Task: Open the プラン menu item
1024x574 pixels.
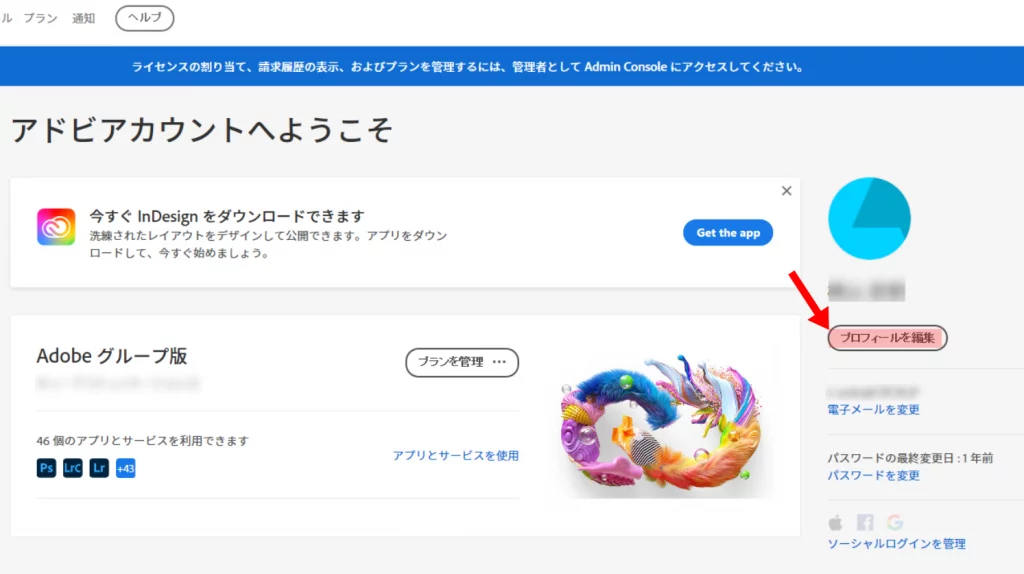Action: coord(41,18)
